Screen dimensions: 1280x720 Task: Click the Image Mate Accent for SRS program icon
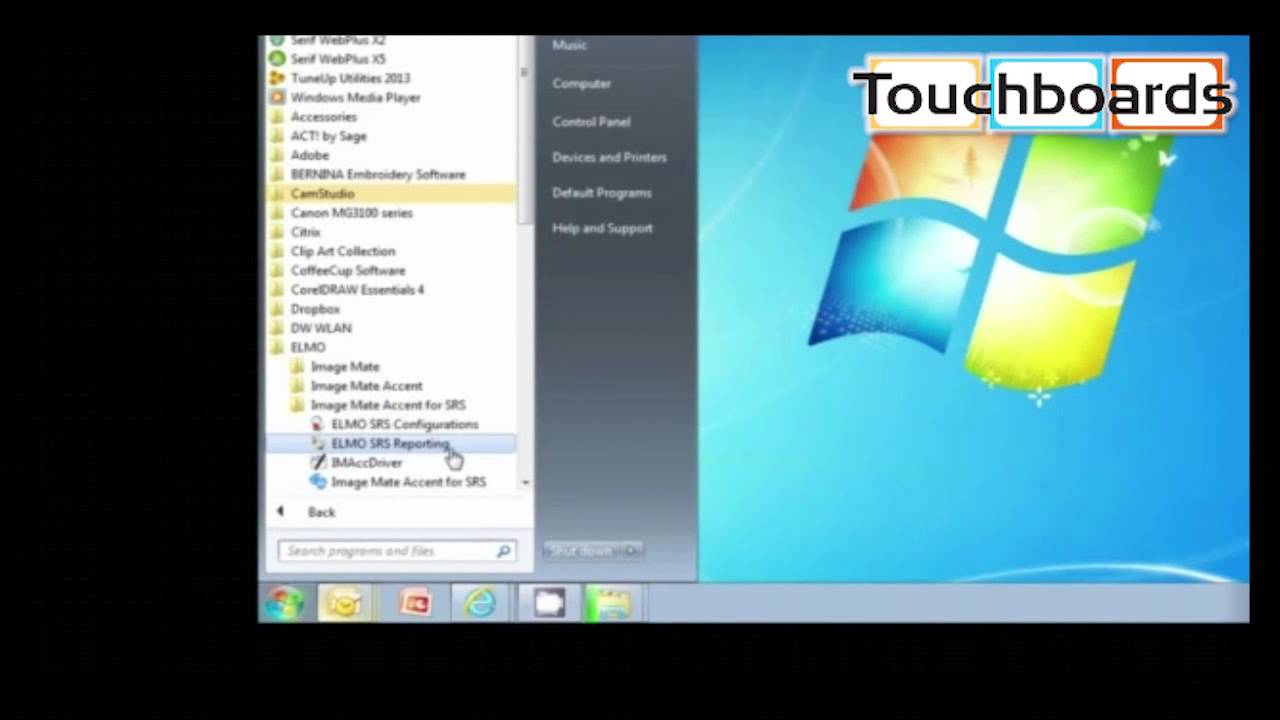click(x=318, y=481)
